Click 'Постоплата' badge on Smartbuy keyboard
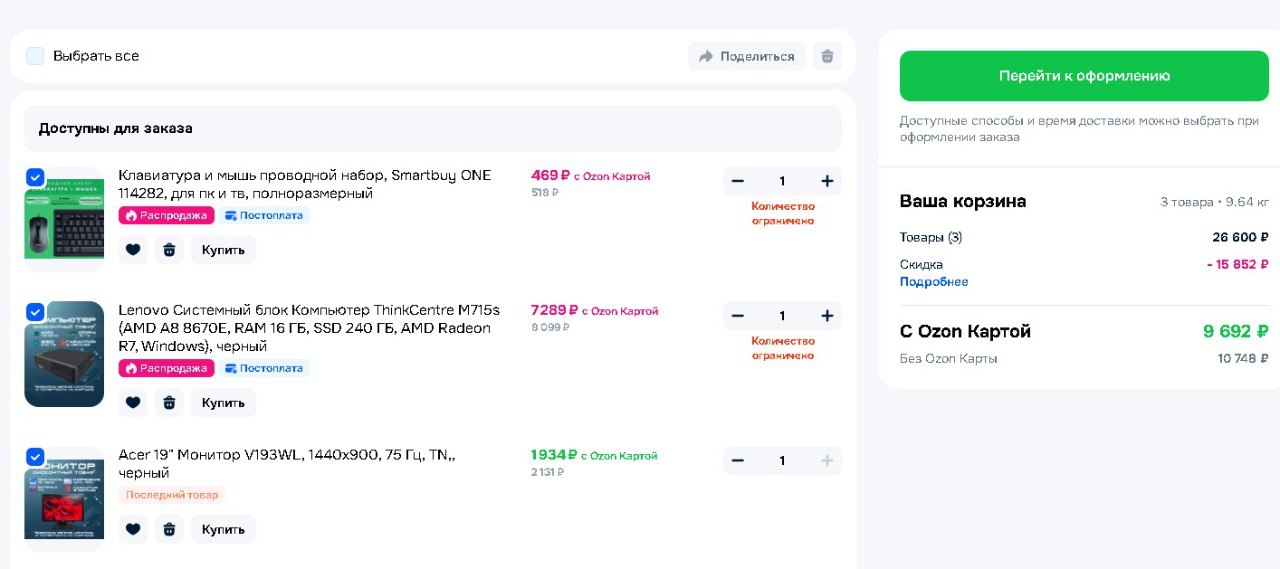 point(265,215)
